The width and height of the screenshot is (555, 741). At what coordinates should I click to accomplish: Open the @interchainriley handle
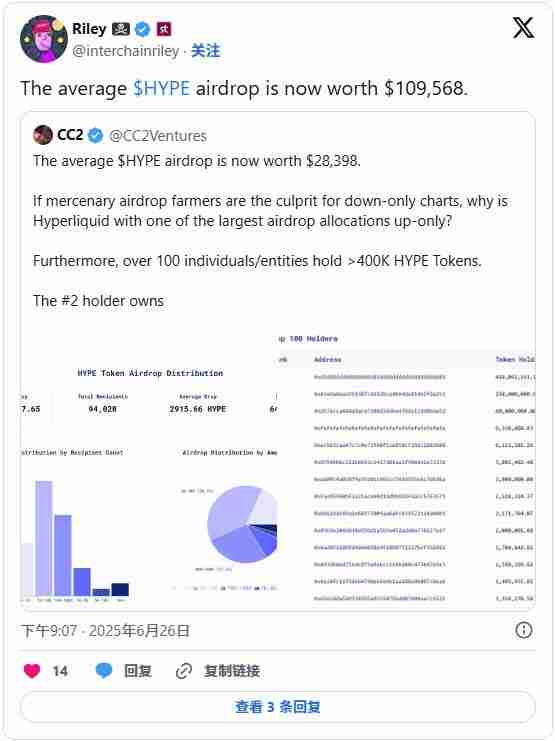tap(126, 51)
